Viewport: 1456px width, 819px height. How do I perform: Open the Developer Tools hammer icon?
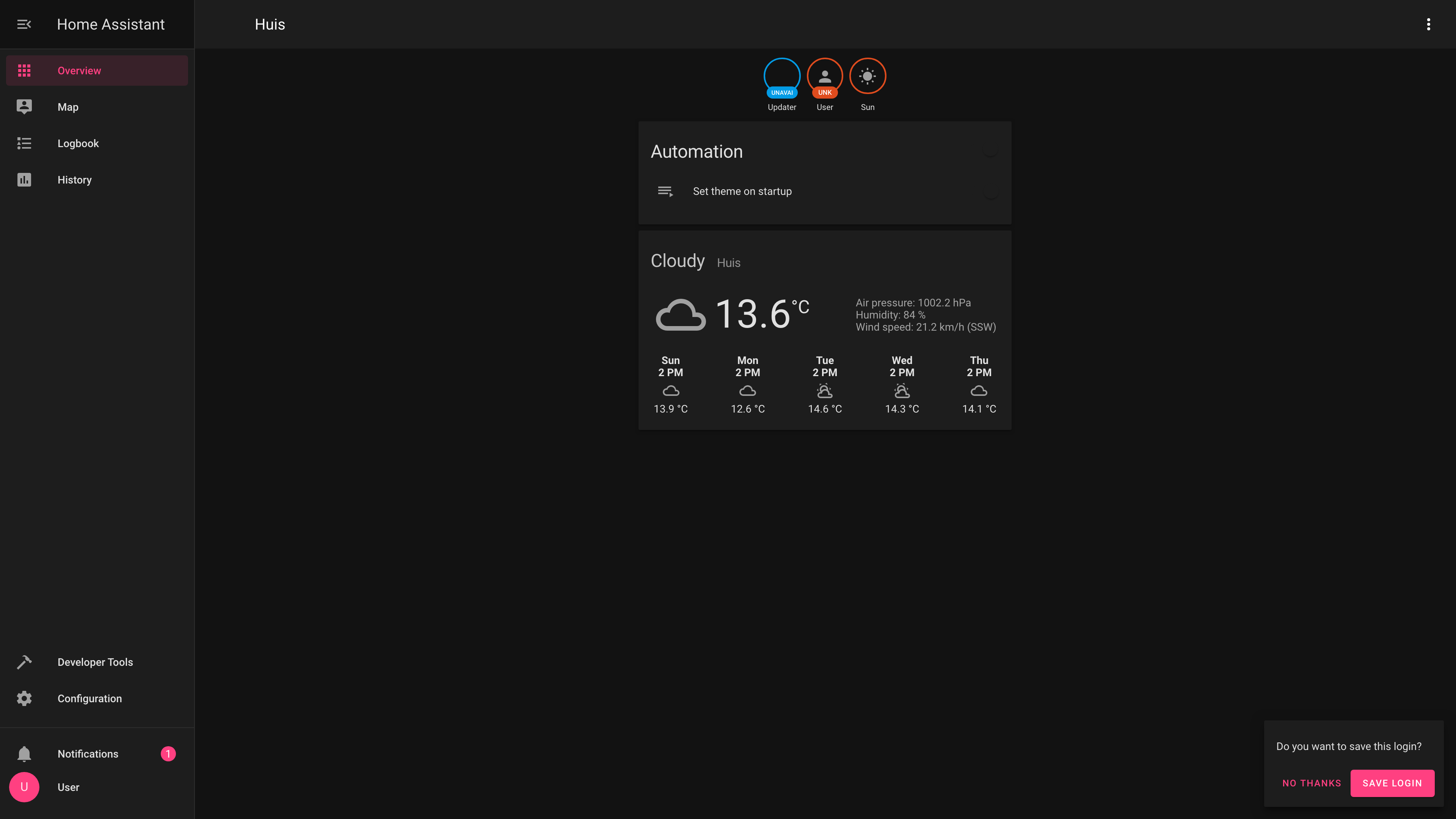click(24, 662)
